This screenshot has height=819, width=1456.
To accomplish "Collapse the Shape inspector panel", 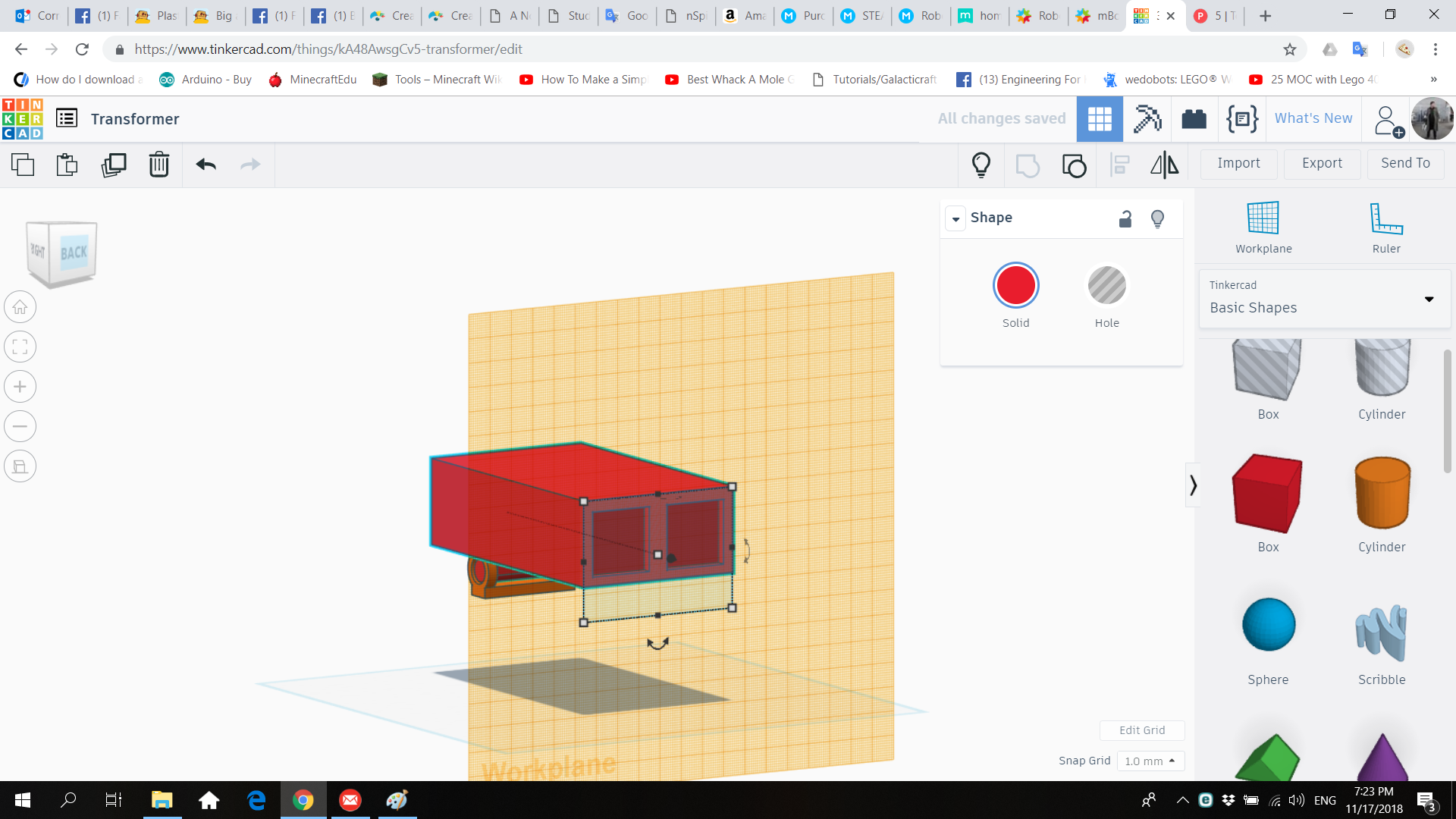I will point(955,218).
